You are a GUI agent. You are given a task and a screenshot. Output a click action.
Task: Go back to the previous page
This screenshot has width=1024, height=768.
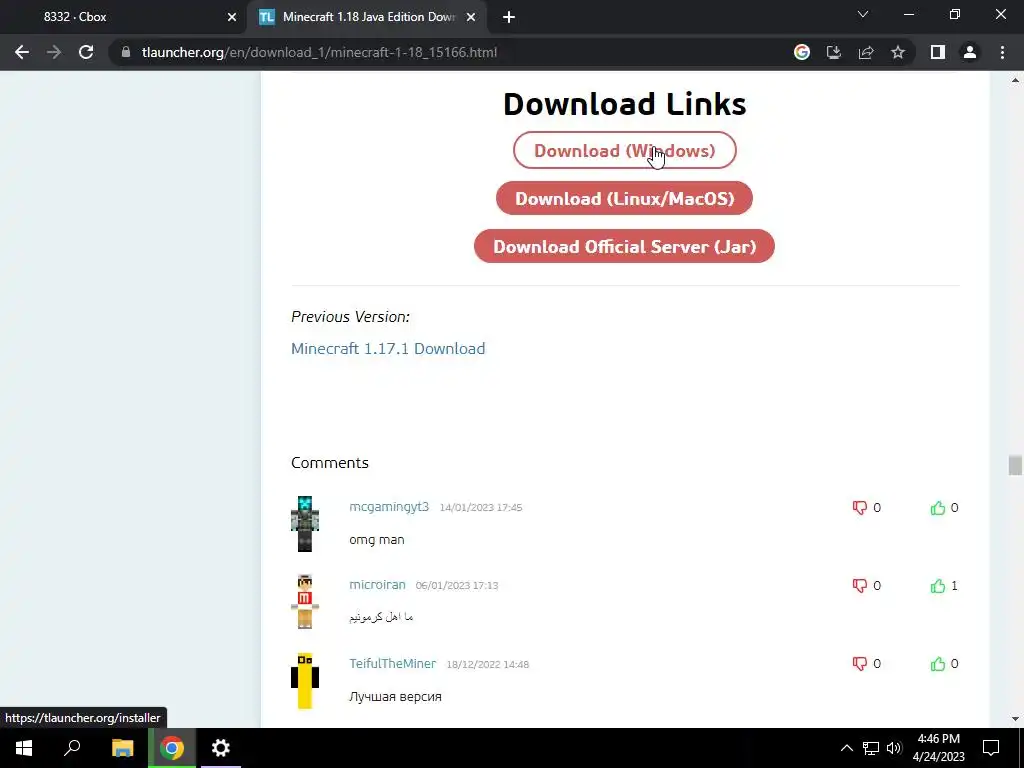tap(22, 52)
